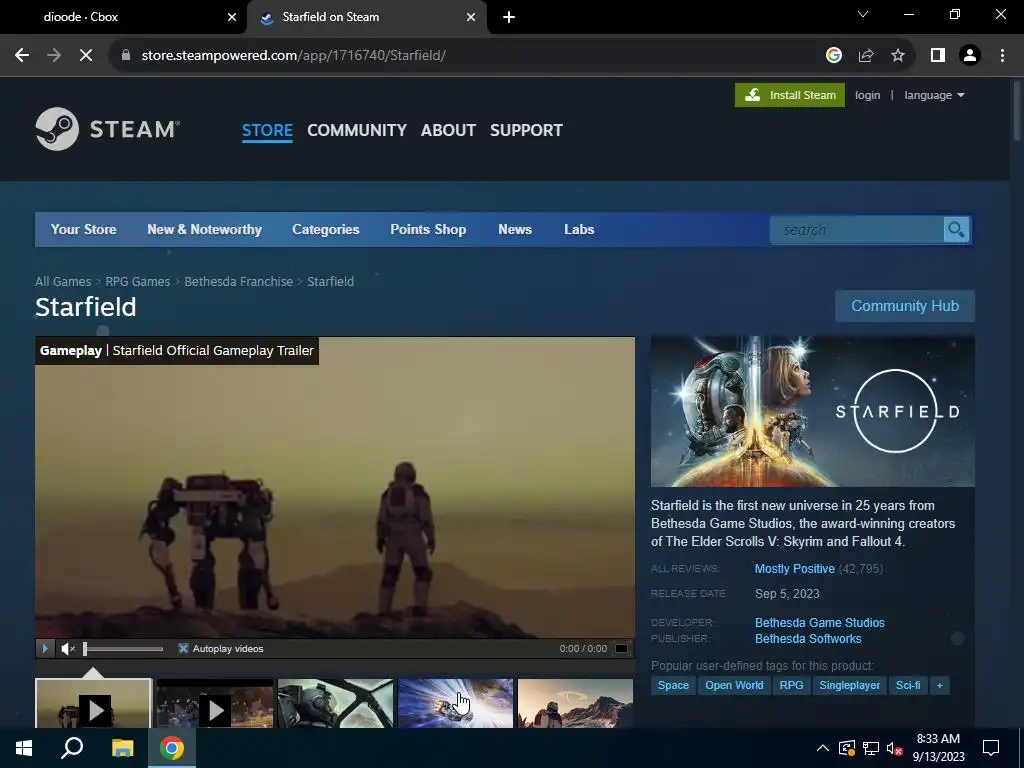Open Mostly Positive reviews link
The width and height of the screenshot is (1024, 768).
794,569
